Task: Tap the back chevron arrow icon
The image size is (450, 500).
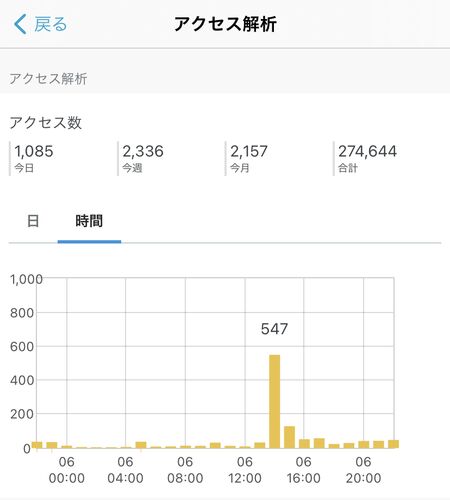Action: pos(20,24)
